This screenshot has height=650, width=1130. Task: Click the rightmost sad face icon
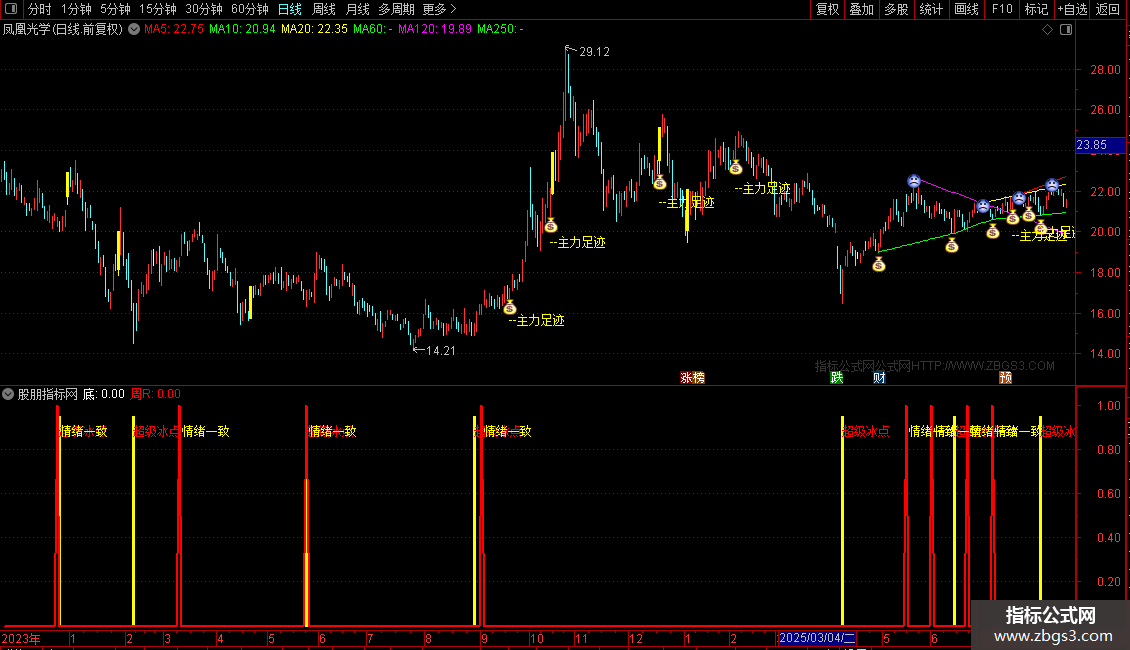pyautogui.click(x=1052, y=185)
